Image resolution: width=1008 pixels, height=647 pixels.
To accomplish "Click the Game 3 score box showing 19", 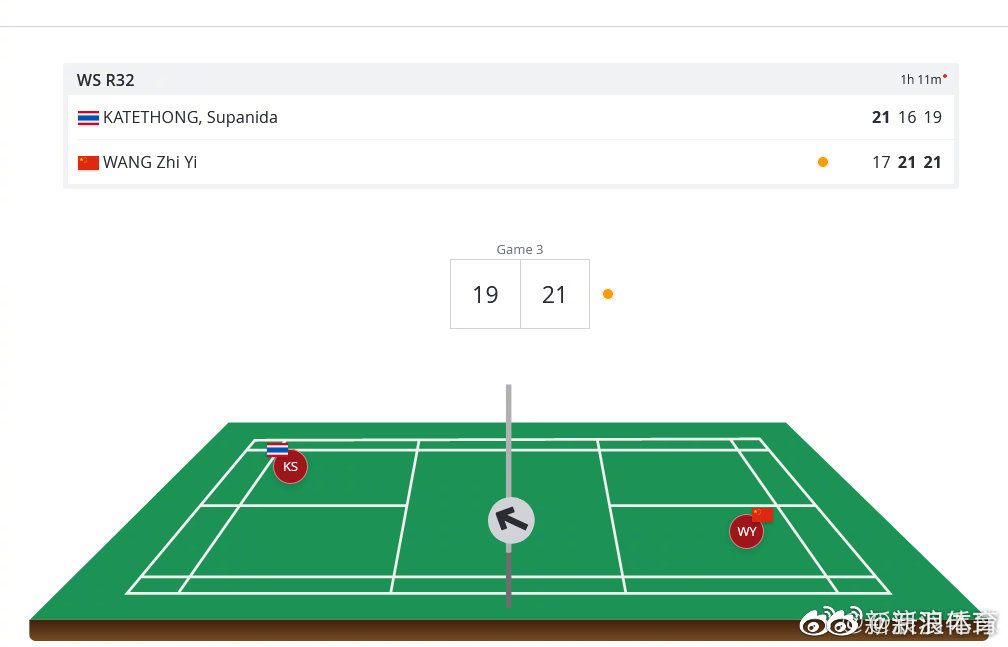I will 485,294.
